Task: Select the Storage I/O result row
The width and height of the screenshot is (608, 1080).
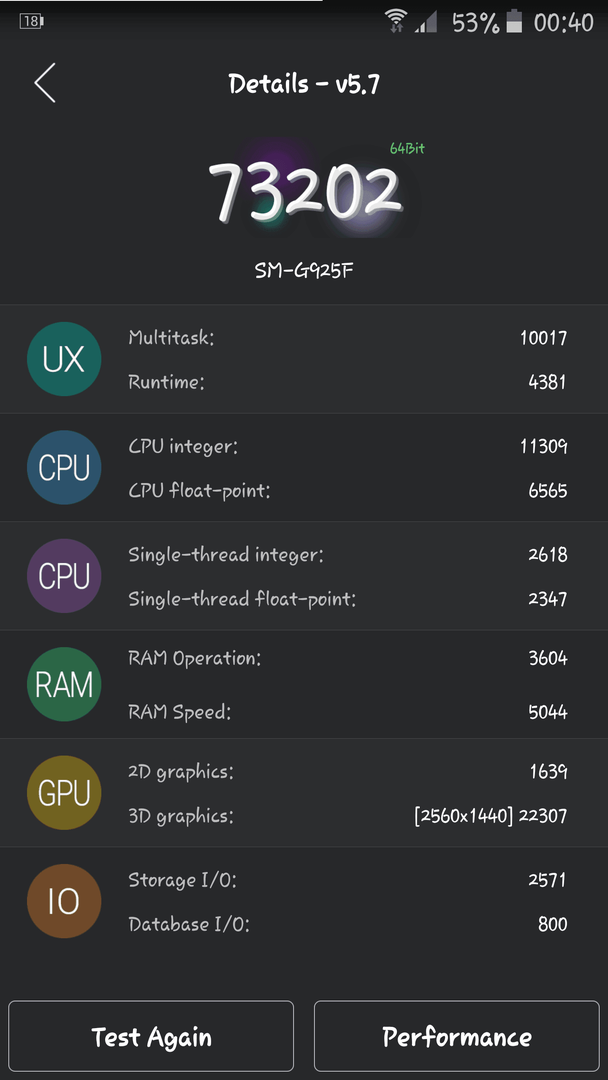Action: click(348, 879)
